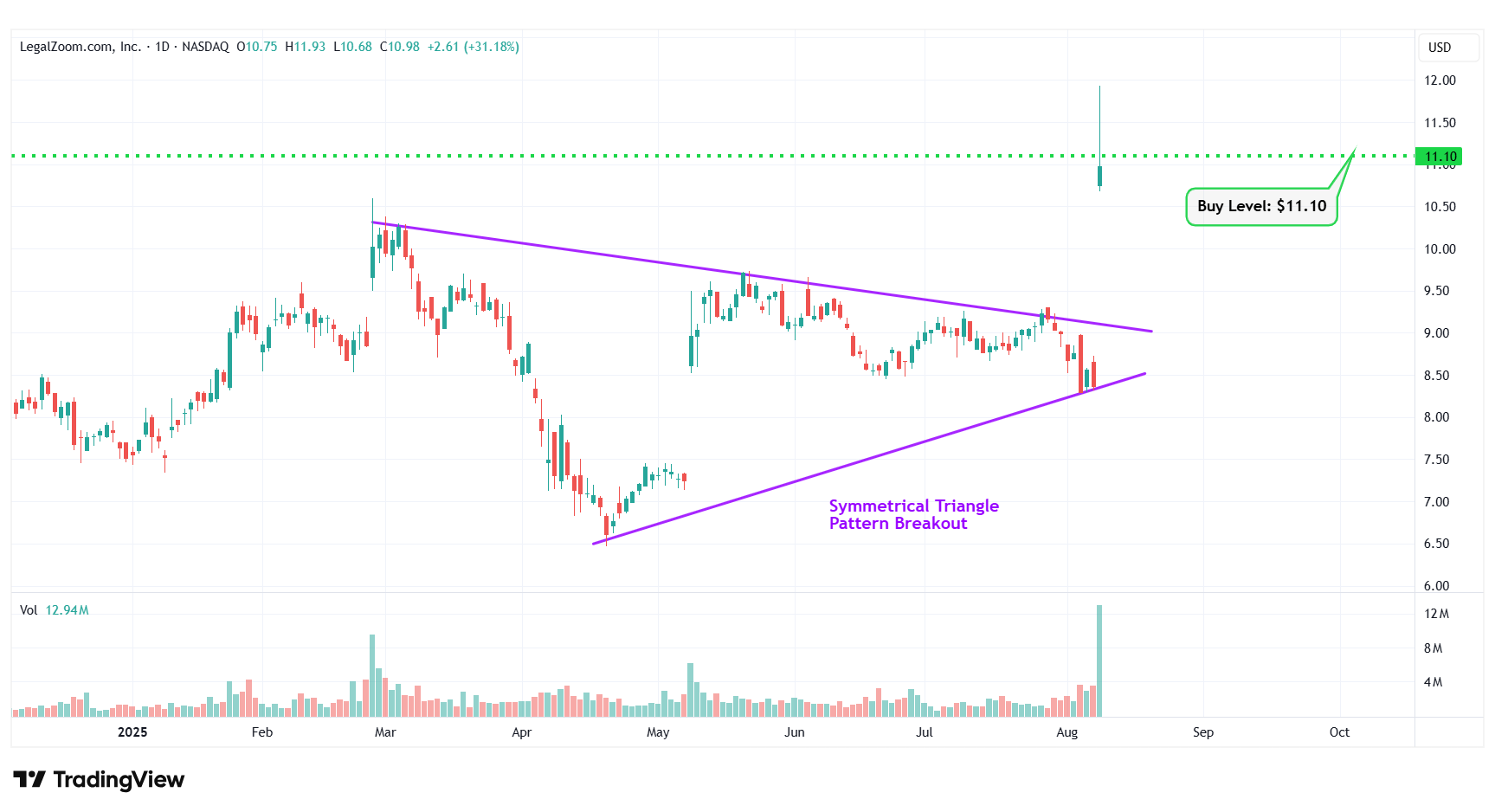
Task: Click the 2025 date axis label
Action: (x=132, y=732)
